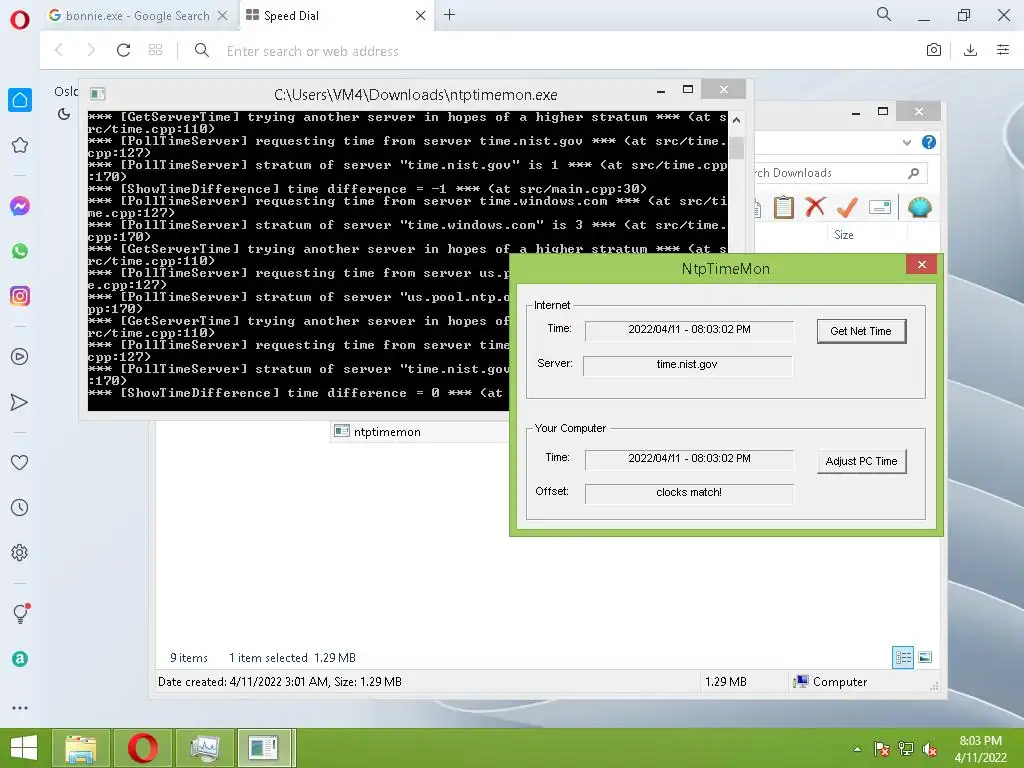The width and height of the screenshot is (1024, 768).
Task: Click the browser back arrow
Action: pyautogui.click(x=59, y=50)
